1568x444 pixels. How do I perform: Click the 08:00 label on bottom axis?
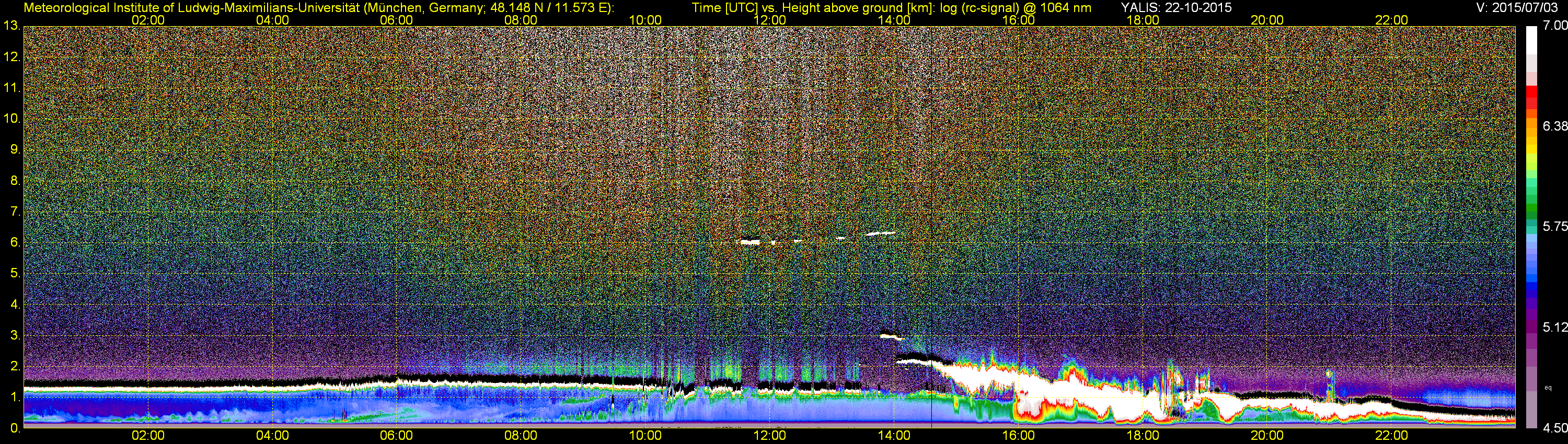coord(521,436)
